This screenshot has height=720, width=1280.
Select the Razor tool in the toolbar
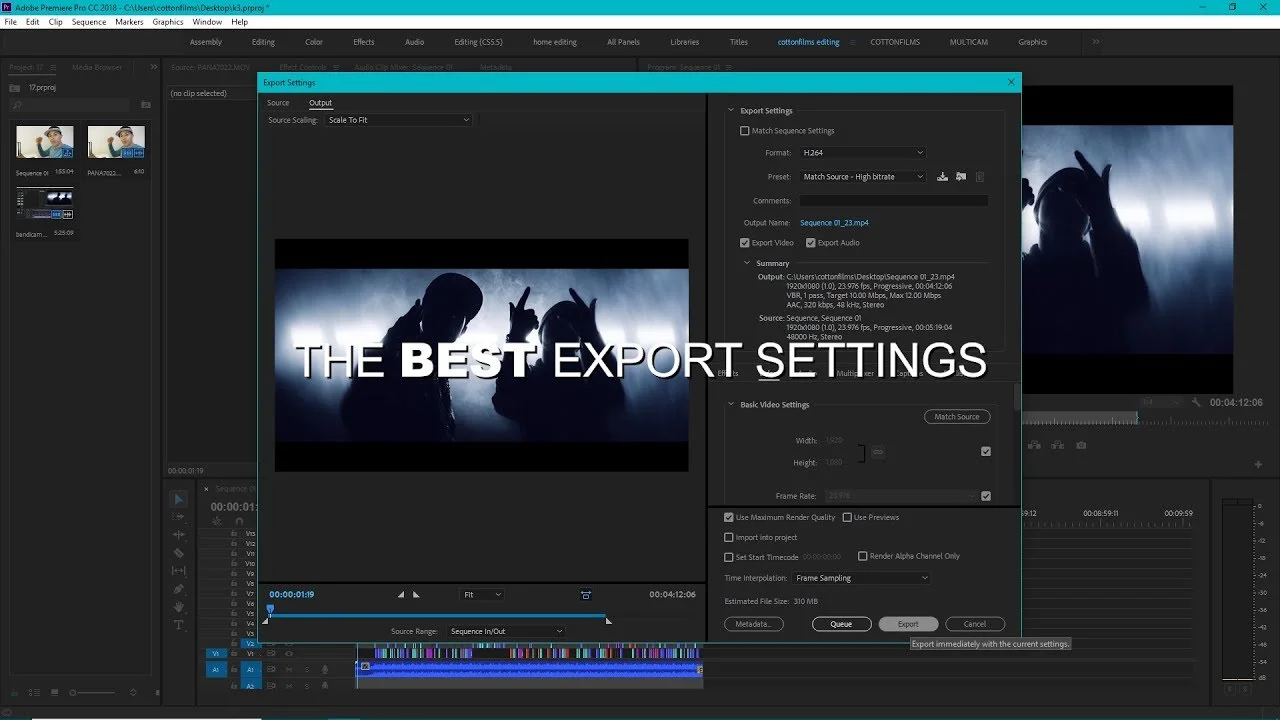(179, 553)
